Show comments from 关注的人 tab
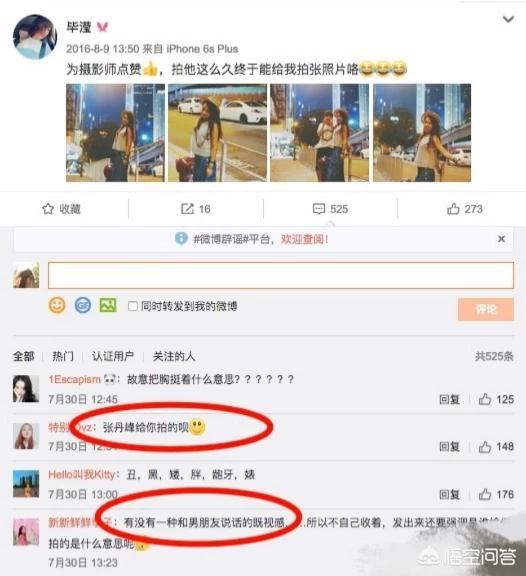The image size is (526, 576). click(174, 356)
